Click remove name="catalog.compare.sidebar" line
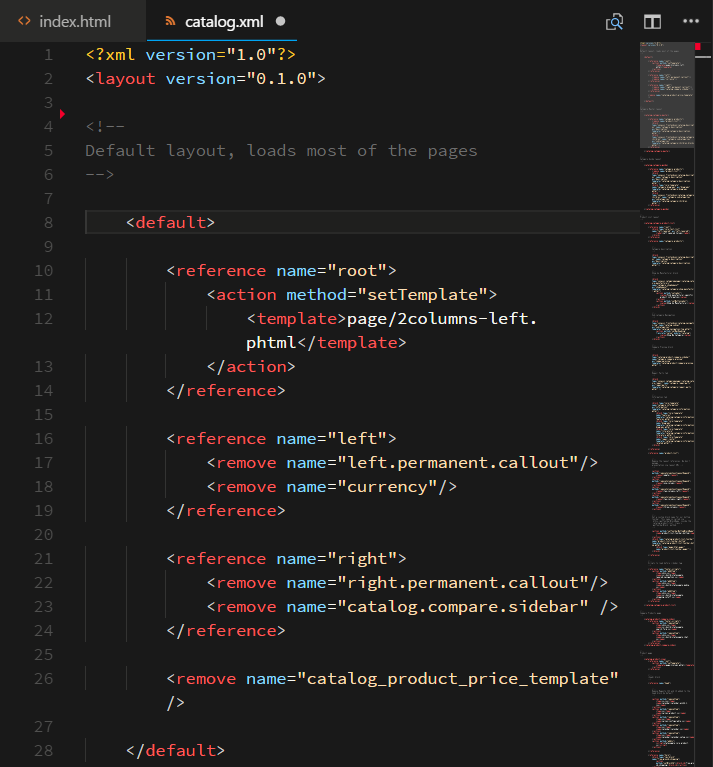The height and width of the screenshot is (767, 713). point(412,607)
